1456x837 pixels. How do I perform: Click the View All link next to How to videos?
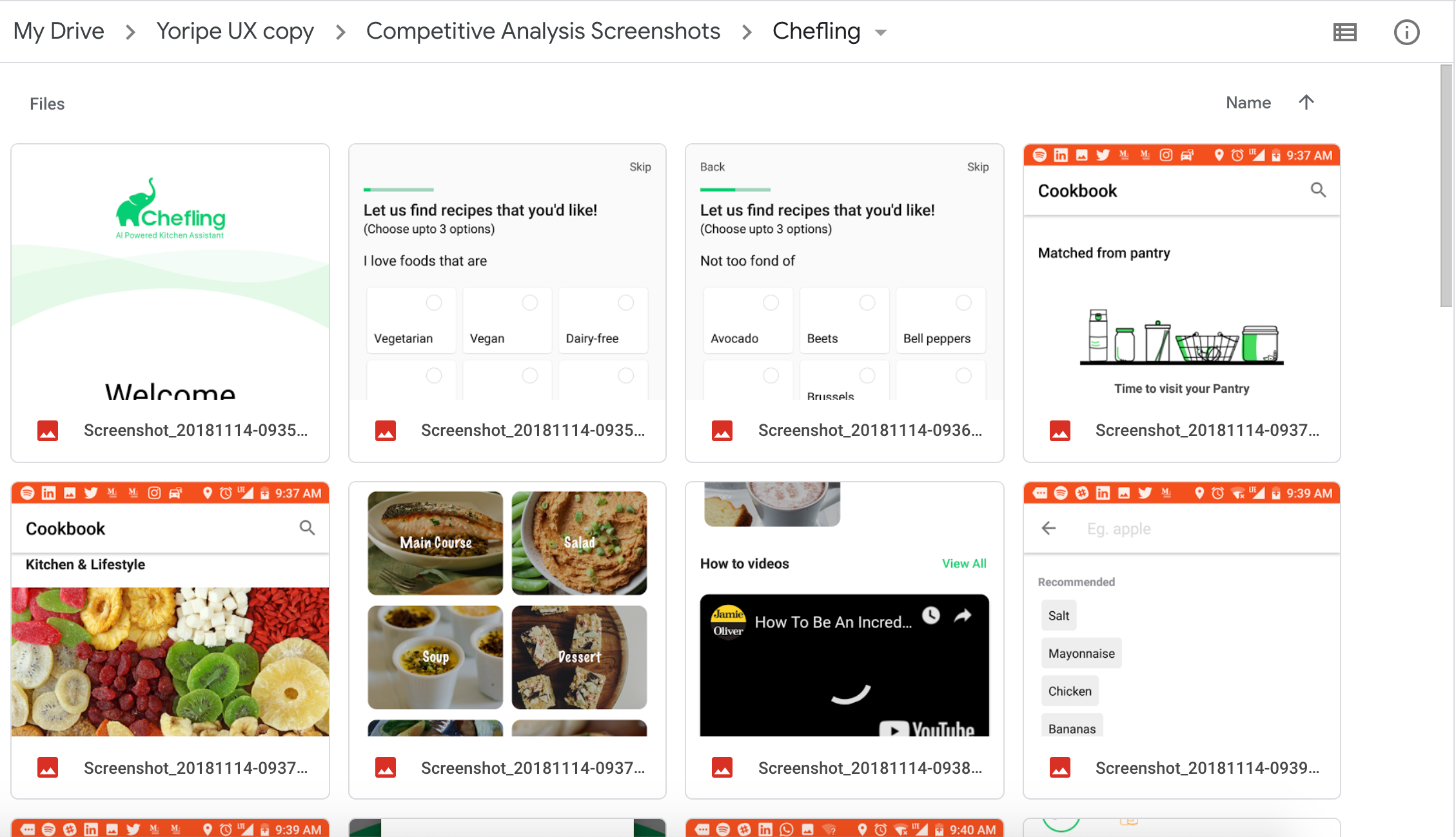tap(964, 563)
